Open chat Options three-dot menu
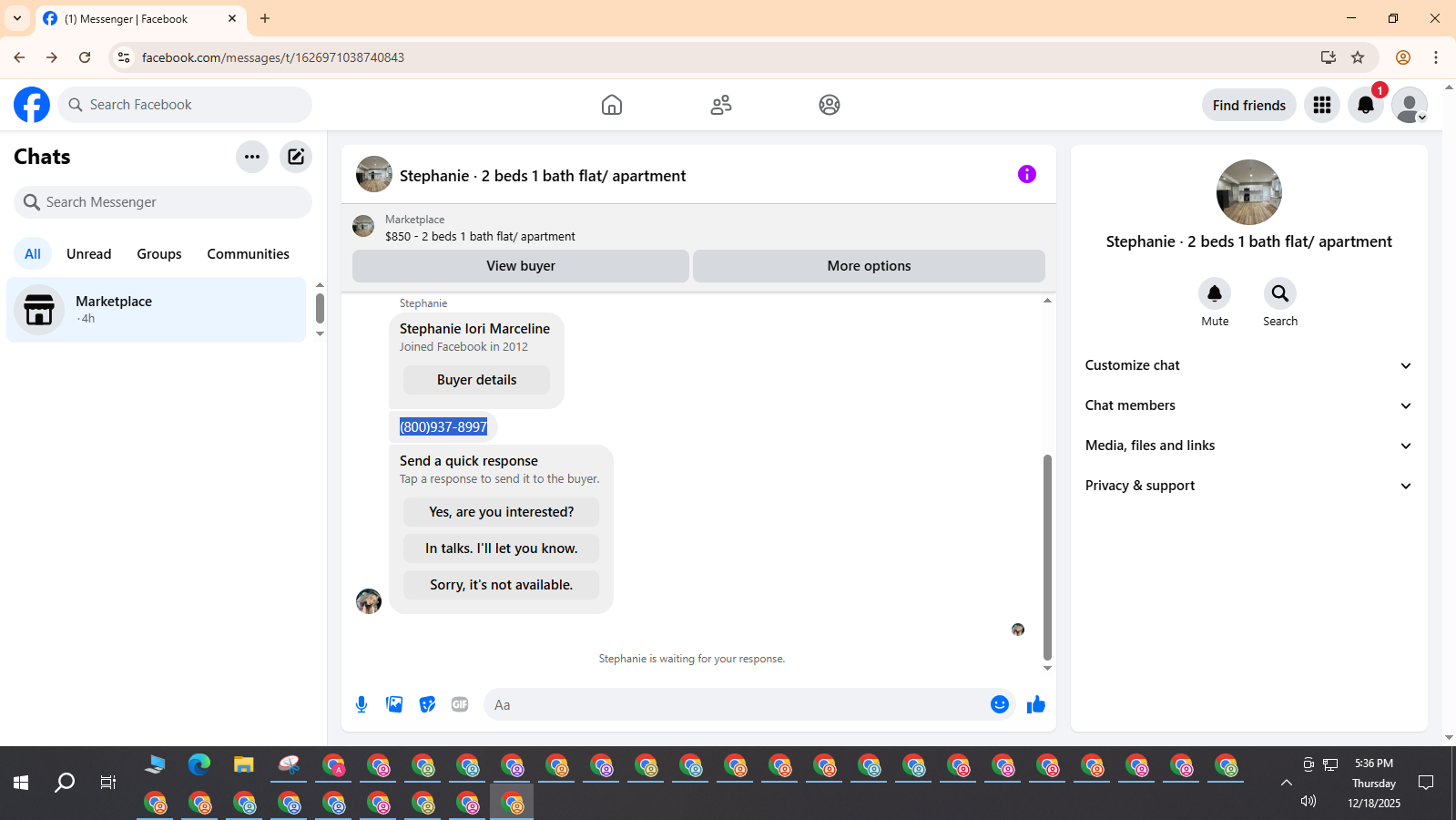The width and height of the screenshot is (1456, 820). coord(252,157)
